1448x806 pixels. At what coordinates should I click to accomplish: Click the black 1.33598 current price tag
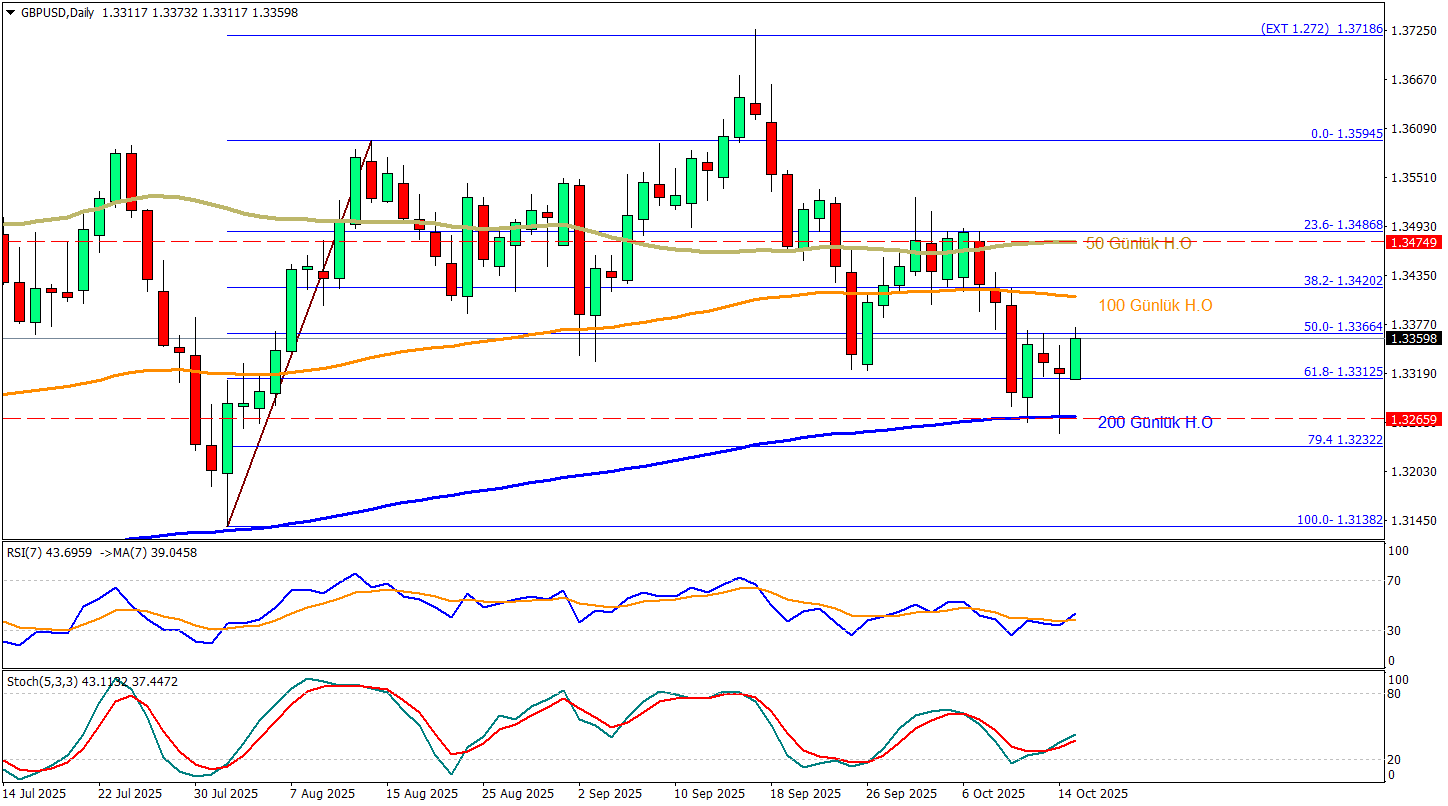(x=1413, y=339)
